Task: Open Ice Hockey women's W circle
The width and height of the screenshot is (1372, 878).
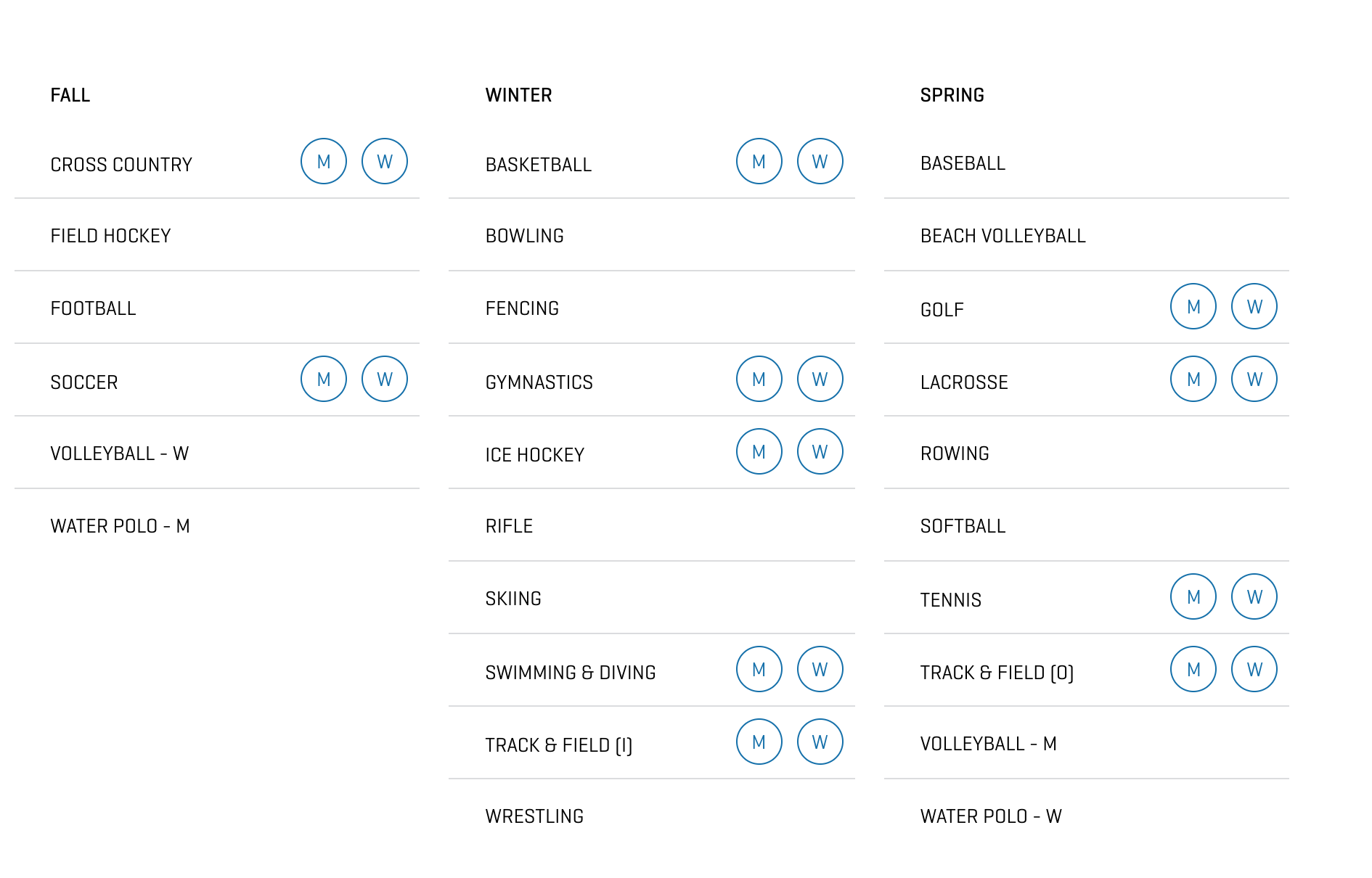Action: [x=820, y=451]
